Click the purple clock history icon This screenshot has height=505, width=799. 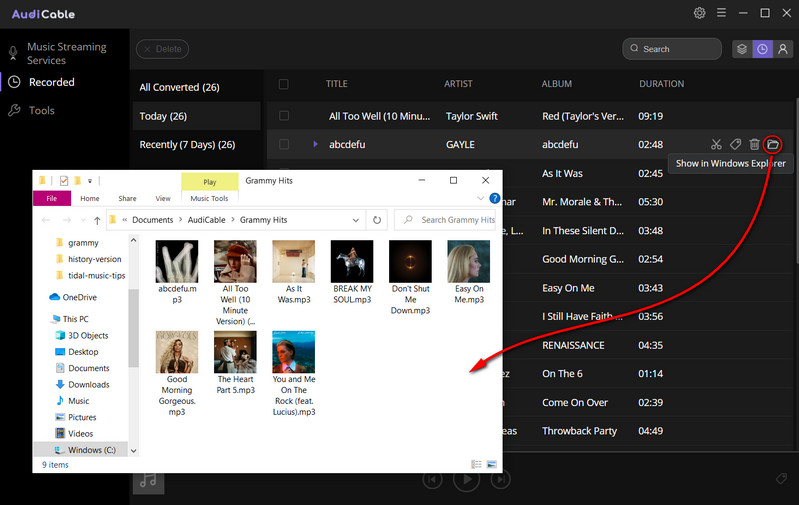762,49
